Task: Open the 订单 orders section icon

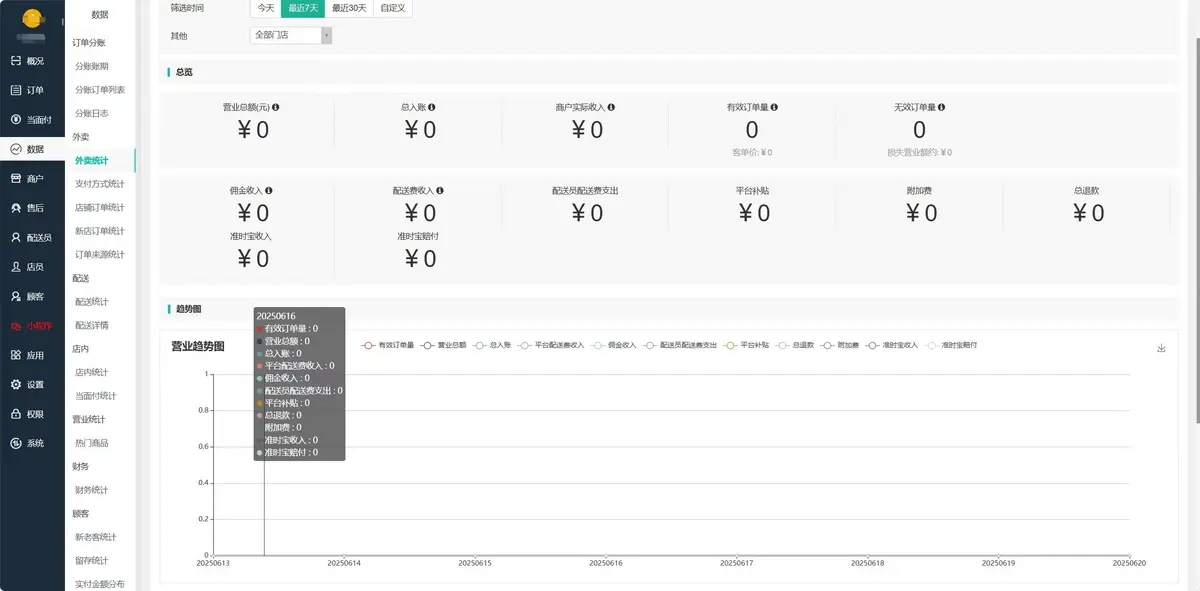Action: [x=16, y=90]
